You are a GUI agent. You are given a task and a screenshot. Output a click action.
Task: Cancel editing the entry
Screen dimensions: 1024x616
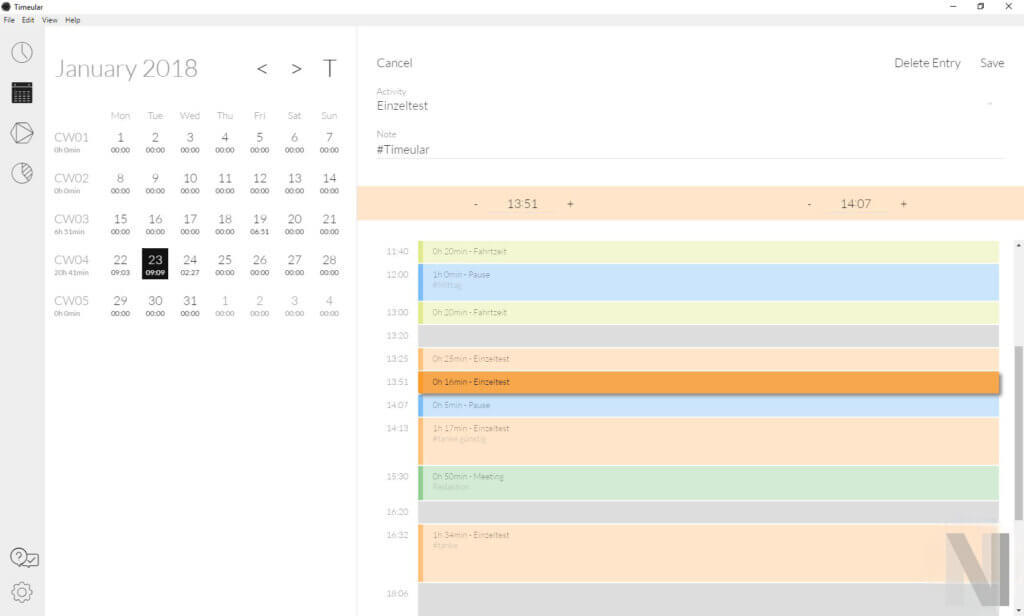pyautogui.click(x=394, y=63)
